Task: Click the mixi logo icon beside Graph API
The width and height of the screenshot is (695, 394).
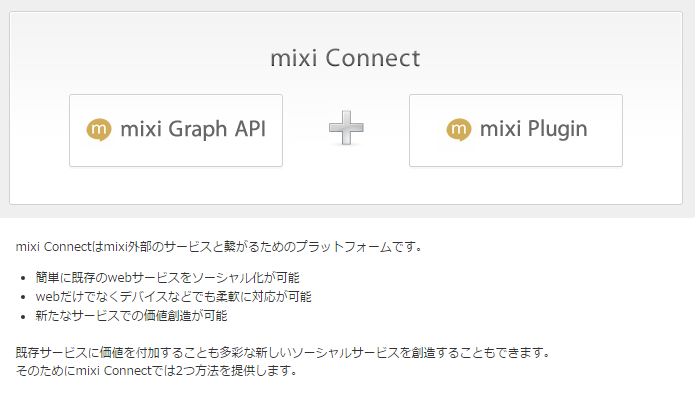Action: (x=99, y=130)
